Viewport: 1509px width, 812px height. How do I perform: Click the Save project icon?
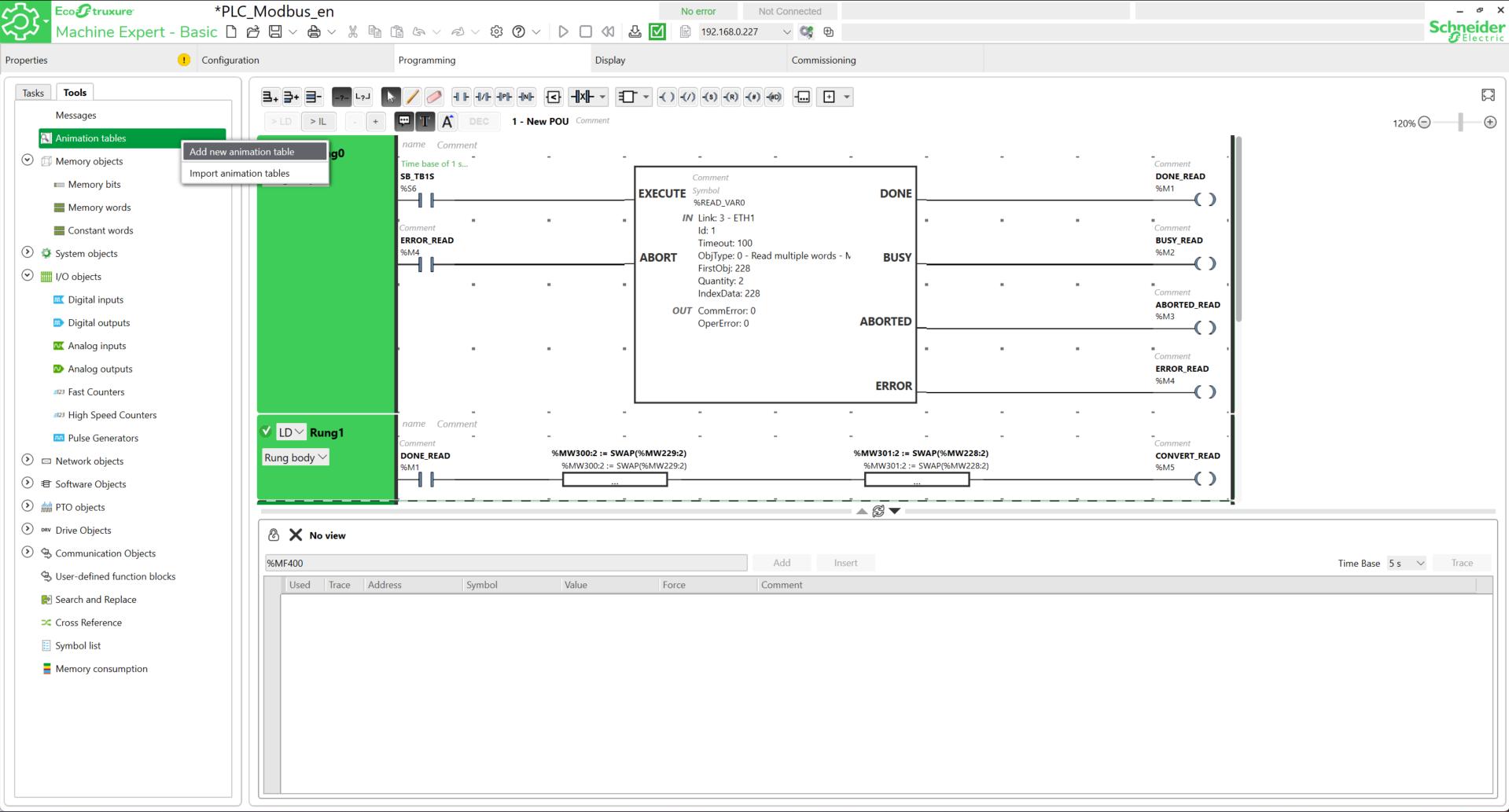click(275, 31)
